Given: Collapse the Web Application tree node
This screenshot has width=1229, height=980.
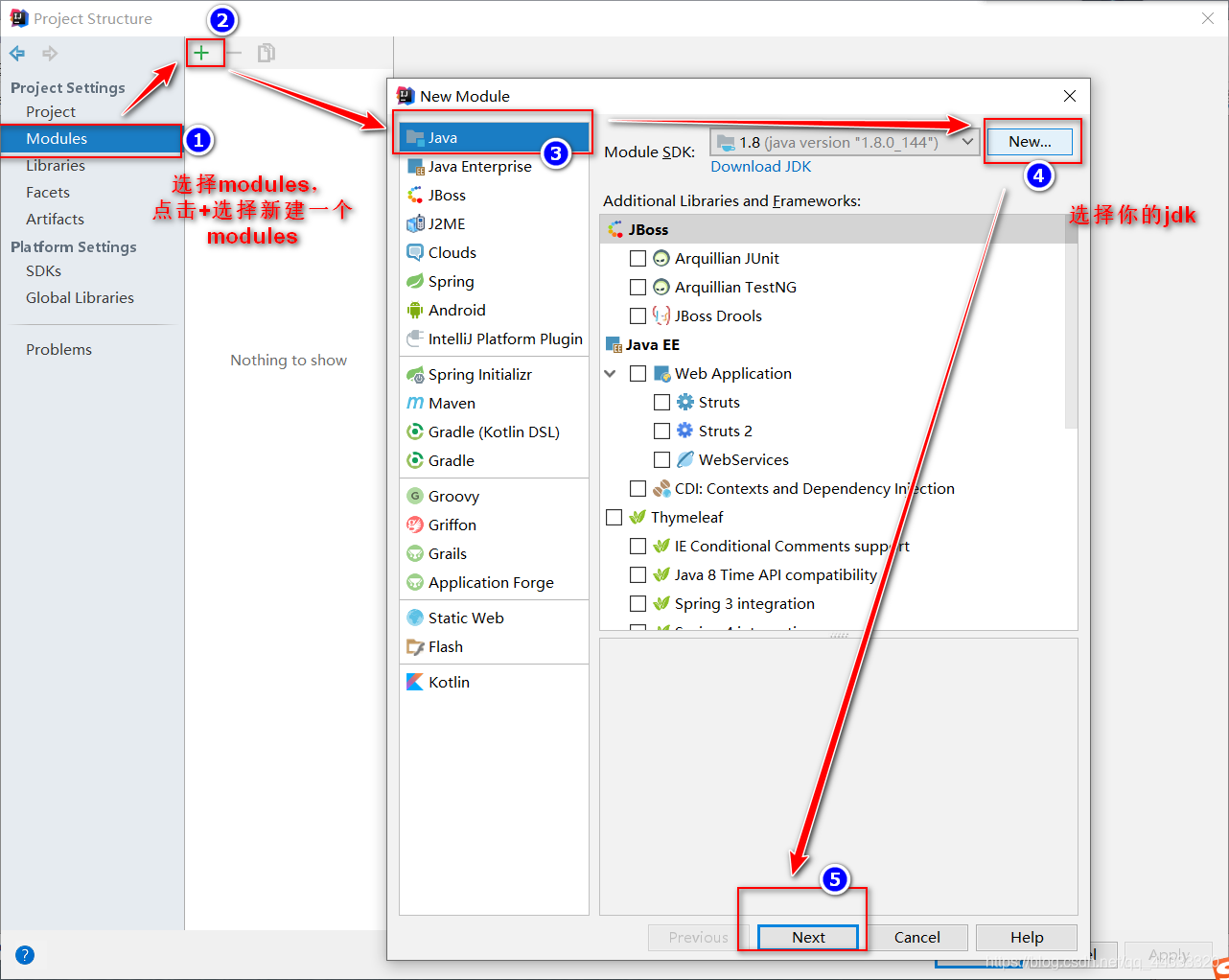Looking at the screenshot, I should (x=611, y=374).
